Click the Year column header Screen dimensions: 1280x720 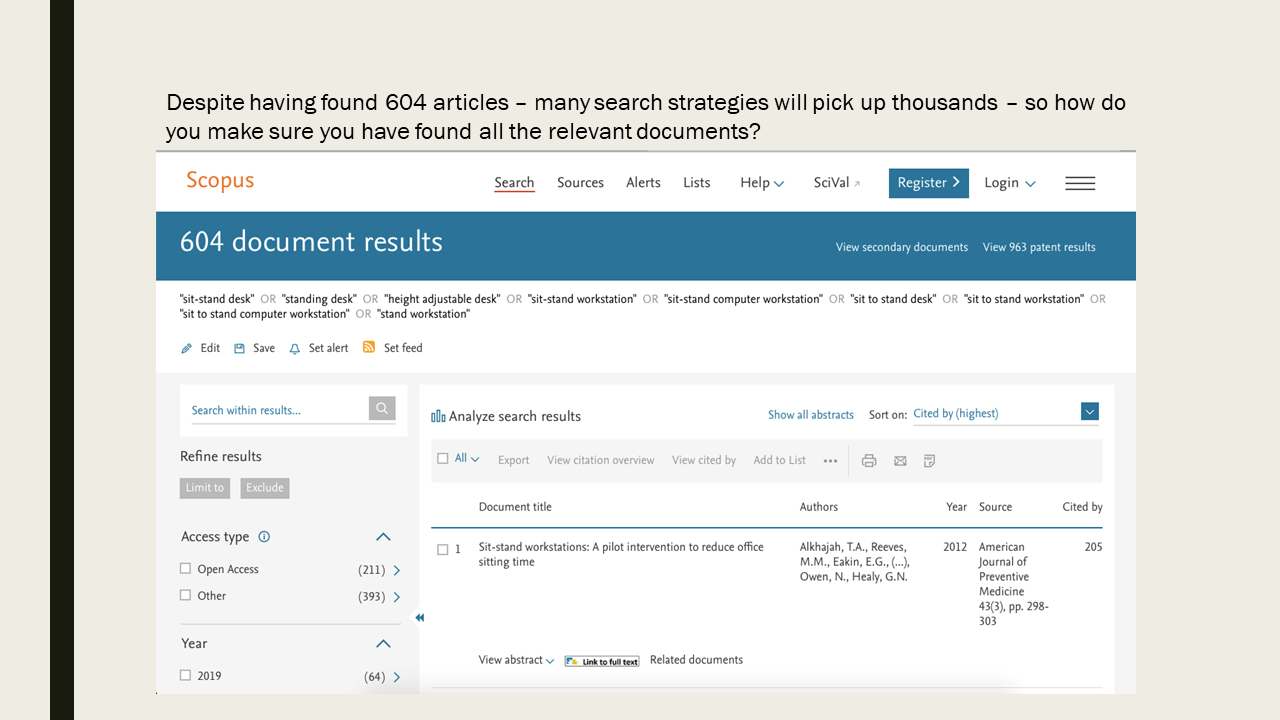(957, 507)
